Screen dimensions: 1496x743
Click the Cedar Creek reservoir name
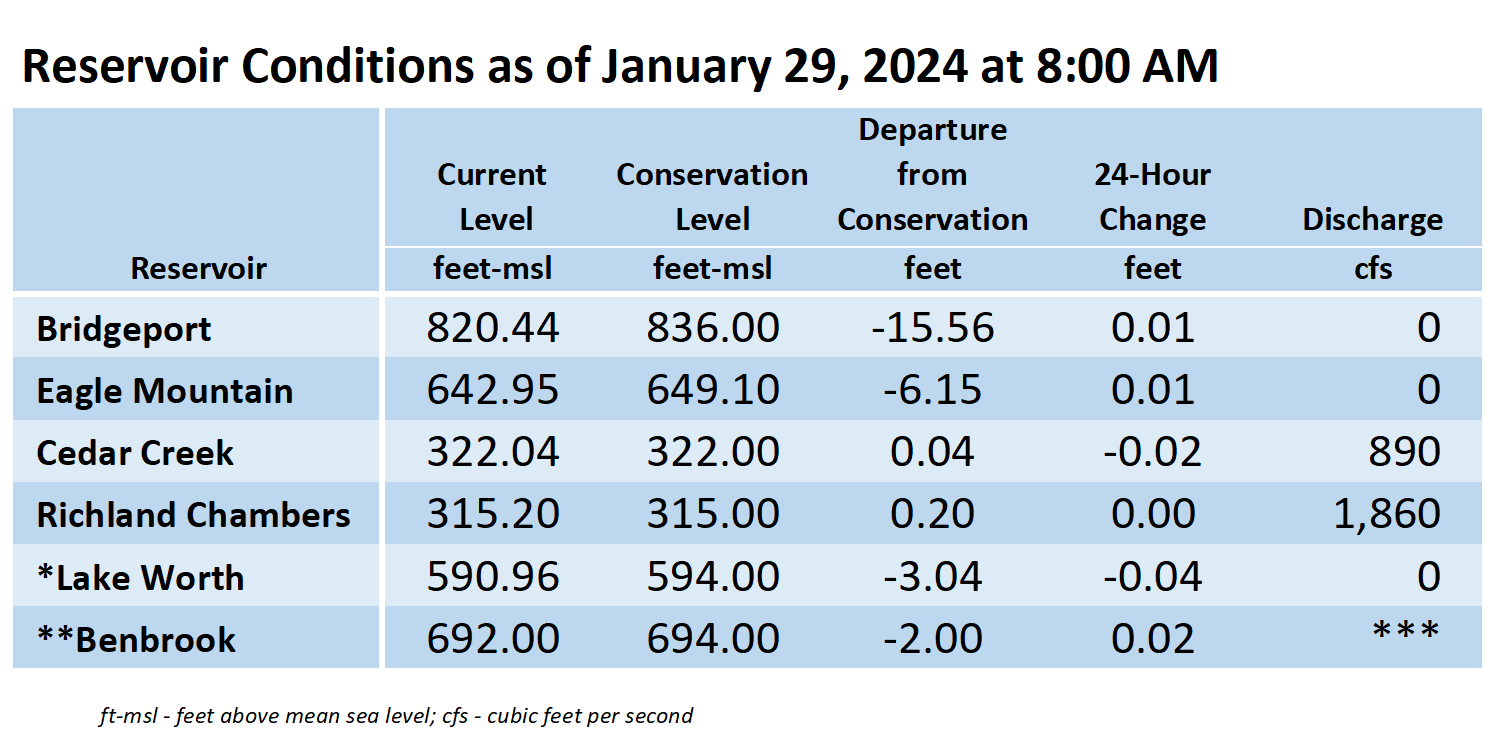tap(135, 453)
